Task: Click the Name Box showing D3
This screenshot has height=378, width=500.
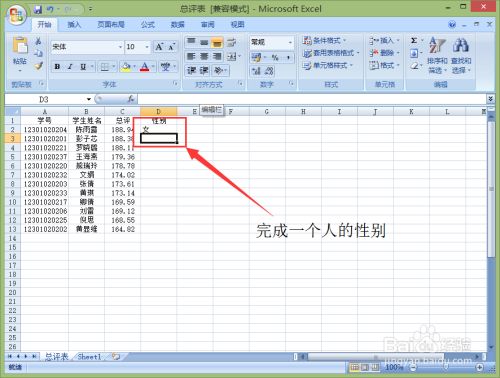Action: pyautogui.click(x=48, y=99)
